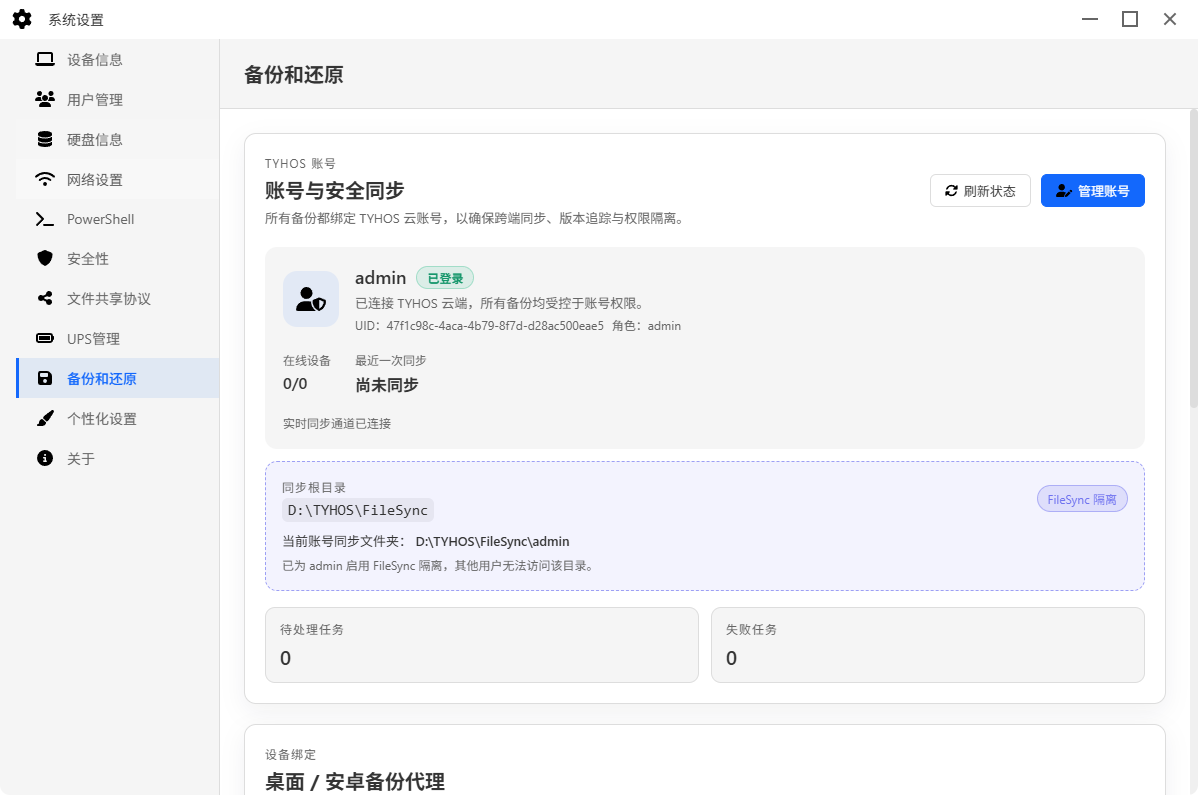The width and height of the screenshot is (1198, 795).
Task: Click the 桌面 / 安卓备份代理 heading
Action: (355, 782)
